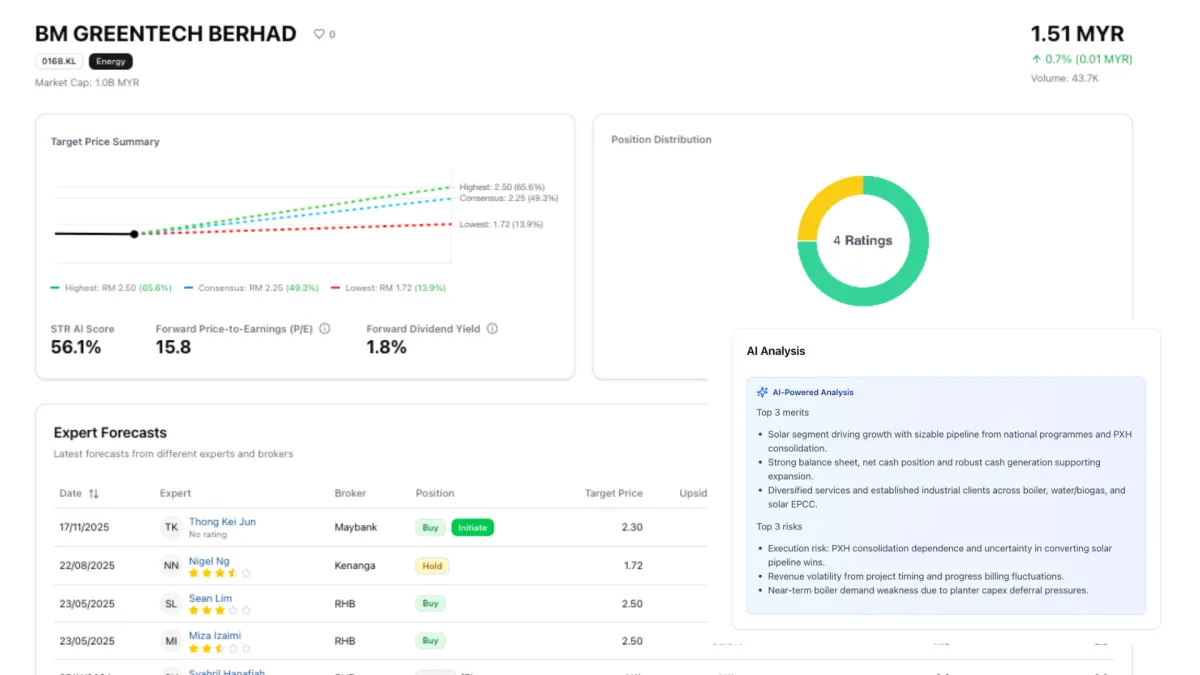Sort forecasts by the Date sort arrows
Image resolution: width=1200 pixels, height=675 pixels.
coord(94,493)
